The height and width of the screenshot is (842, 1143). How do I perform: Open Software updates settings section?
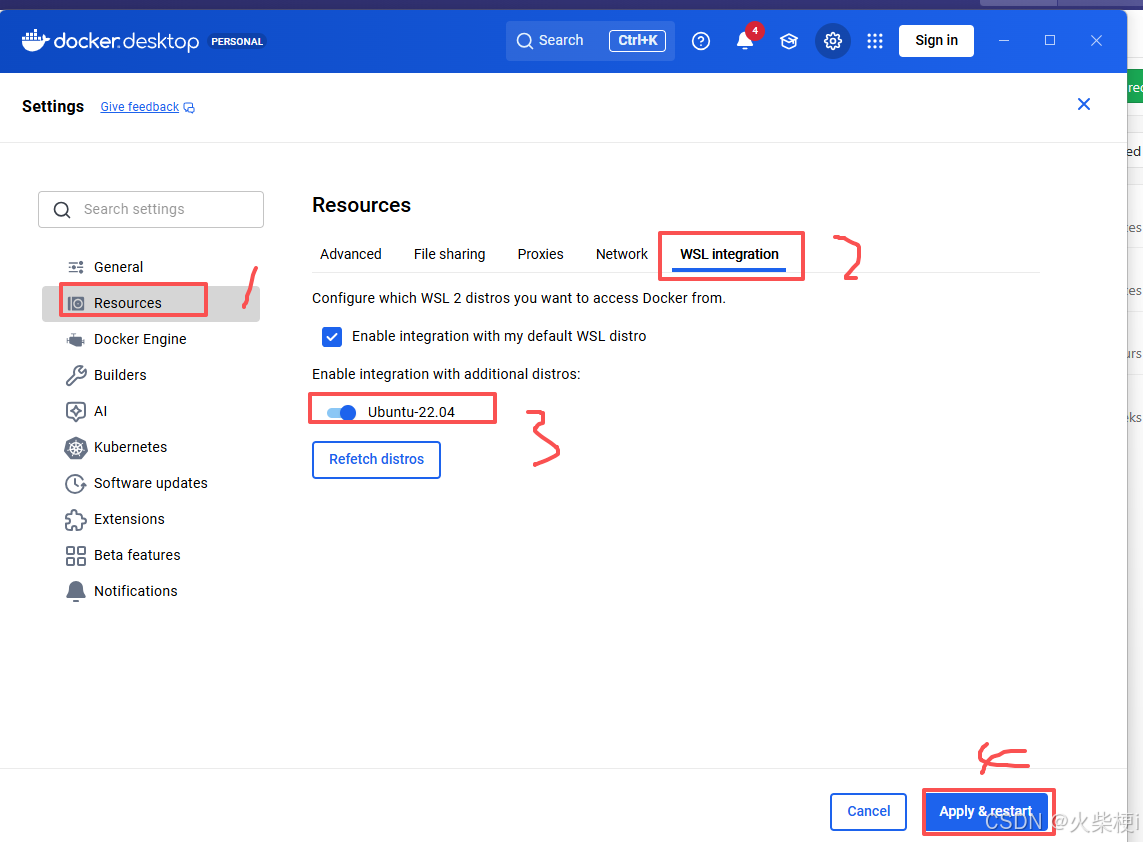[151, 483]
